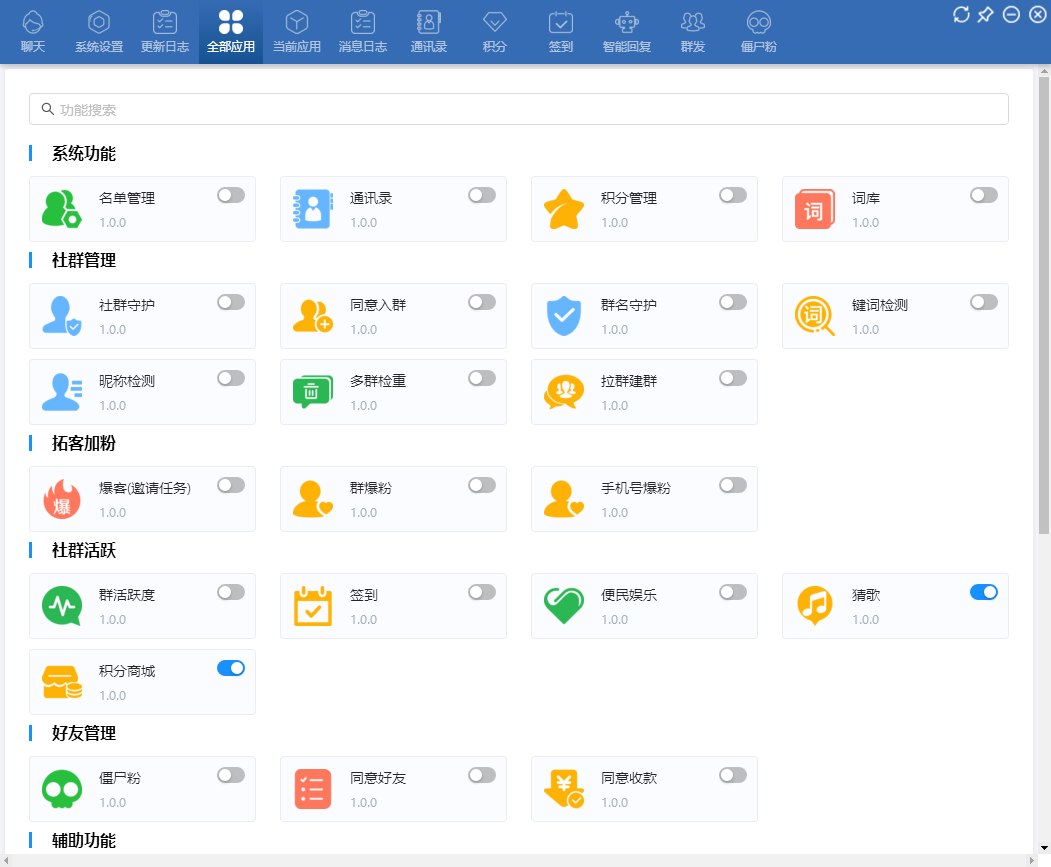
Task: Enable the 社群守护 toggle
Action: coord(230,302)
